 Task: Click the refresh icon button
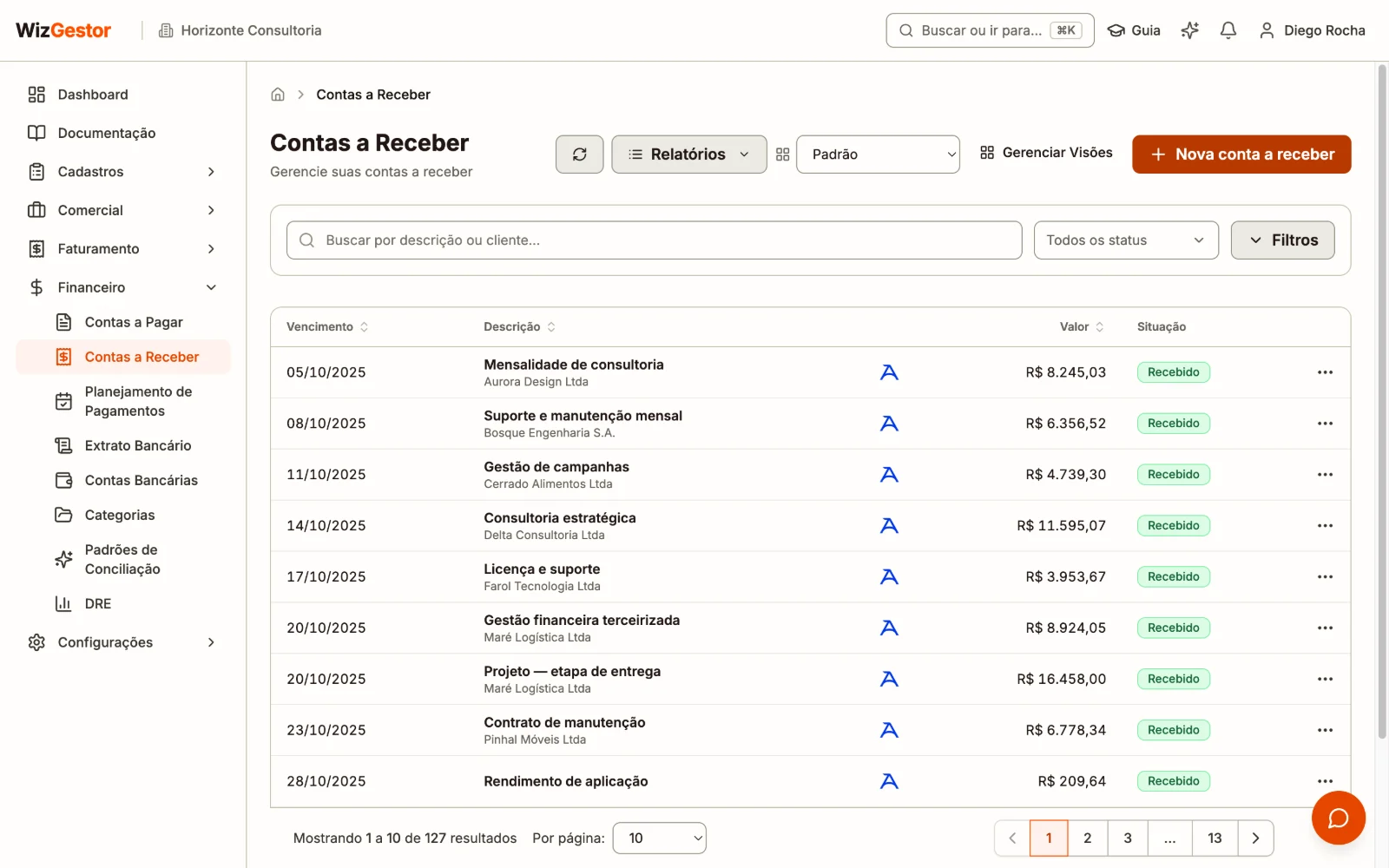coord(579,155)
